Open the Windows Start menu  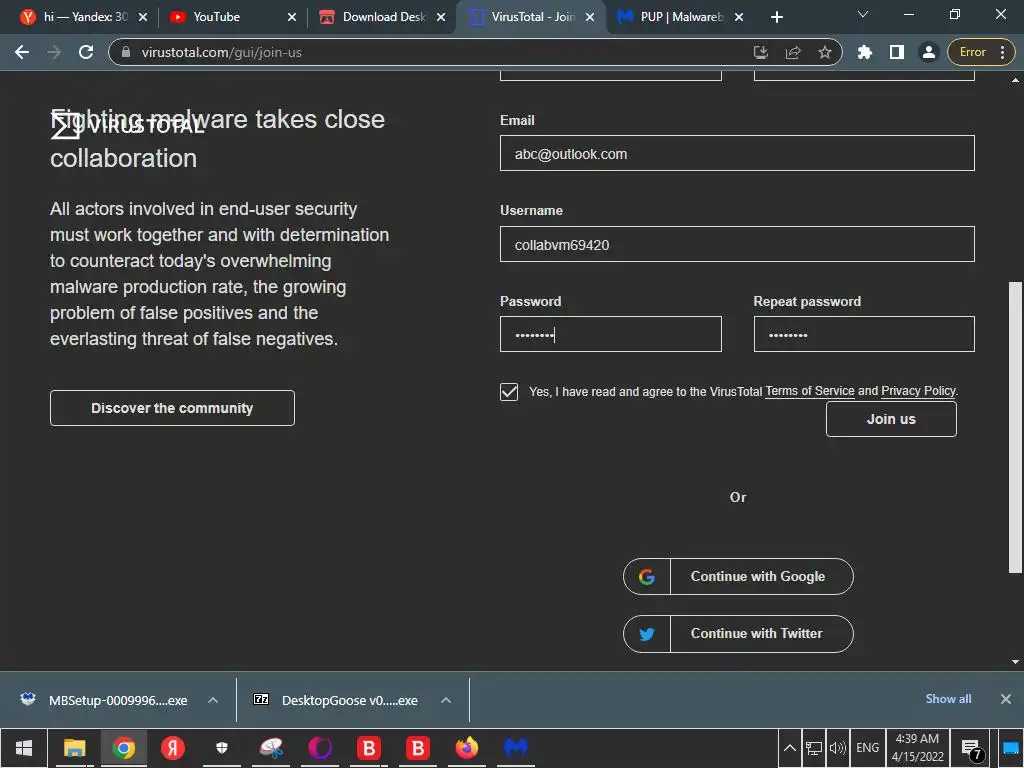click(24, 748)
